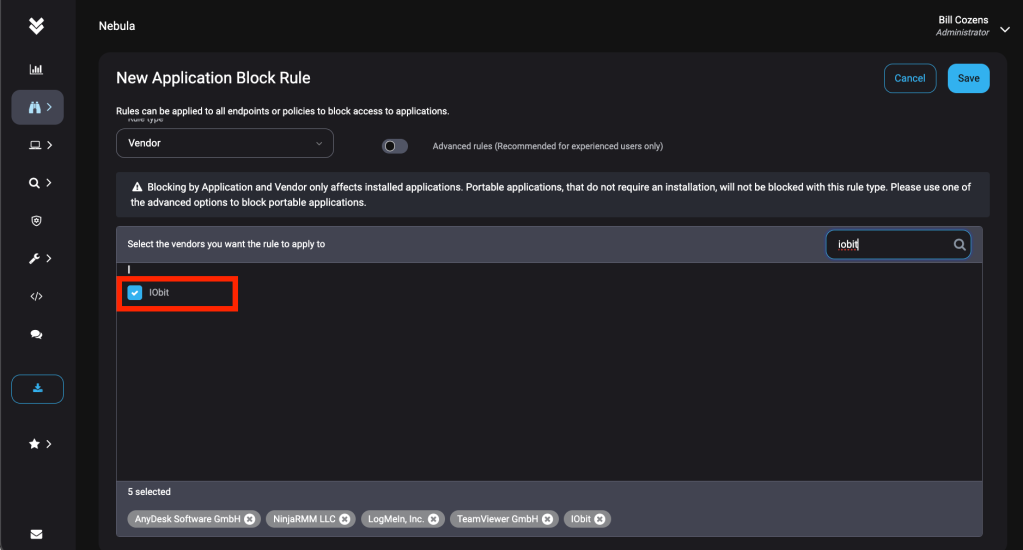Click the wrench configure icon in the sidebar
Screen dimensions: 1023x550
click(35, 258)
